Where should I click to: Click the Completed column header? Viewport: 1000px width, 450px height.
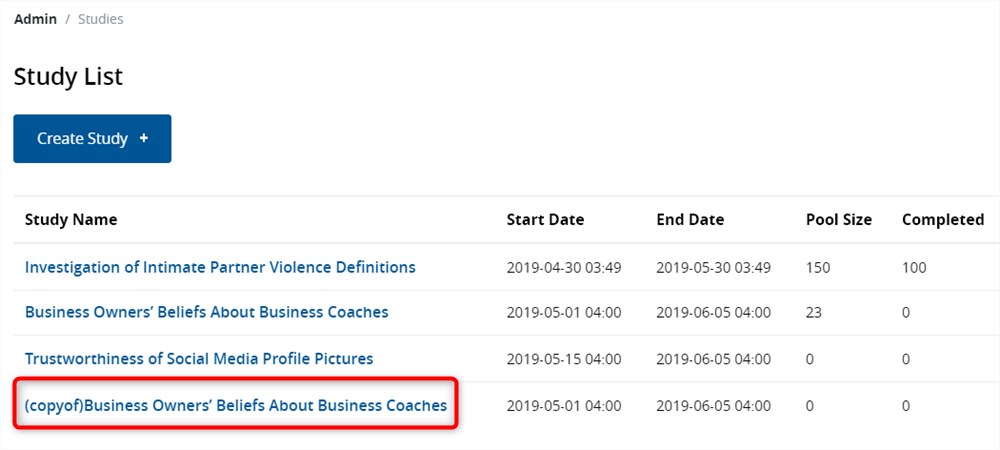[942, 220]
